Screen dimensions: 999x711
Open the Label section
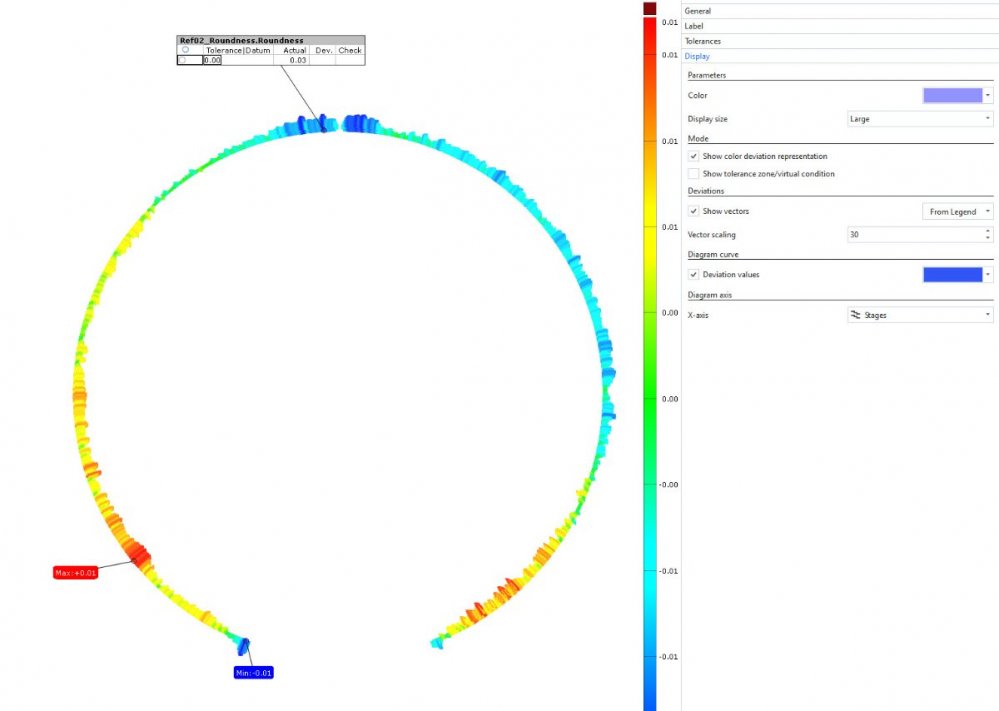[x=695, y=25]
